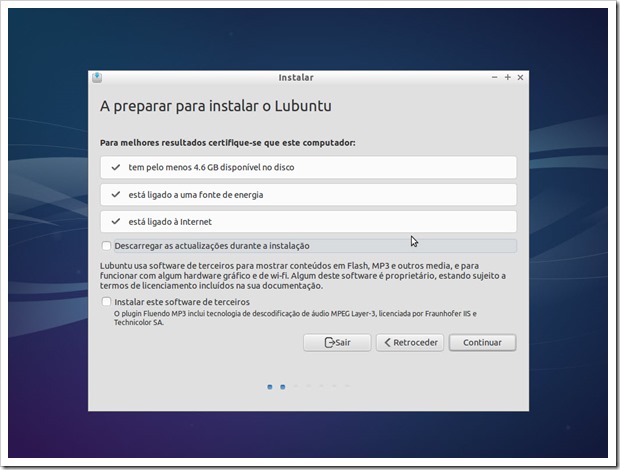620x470 pixels.
Task: Proceed with the Continuar button
Action: (482, 343)
